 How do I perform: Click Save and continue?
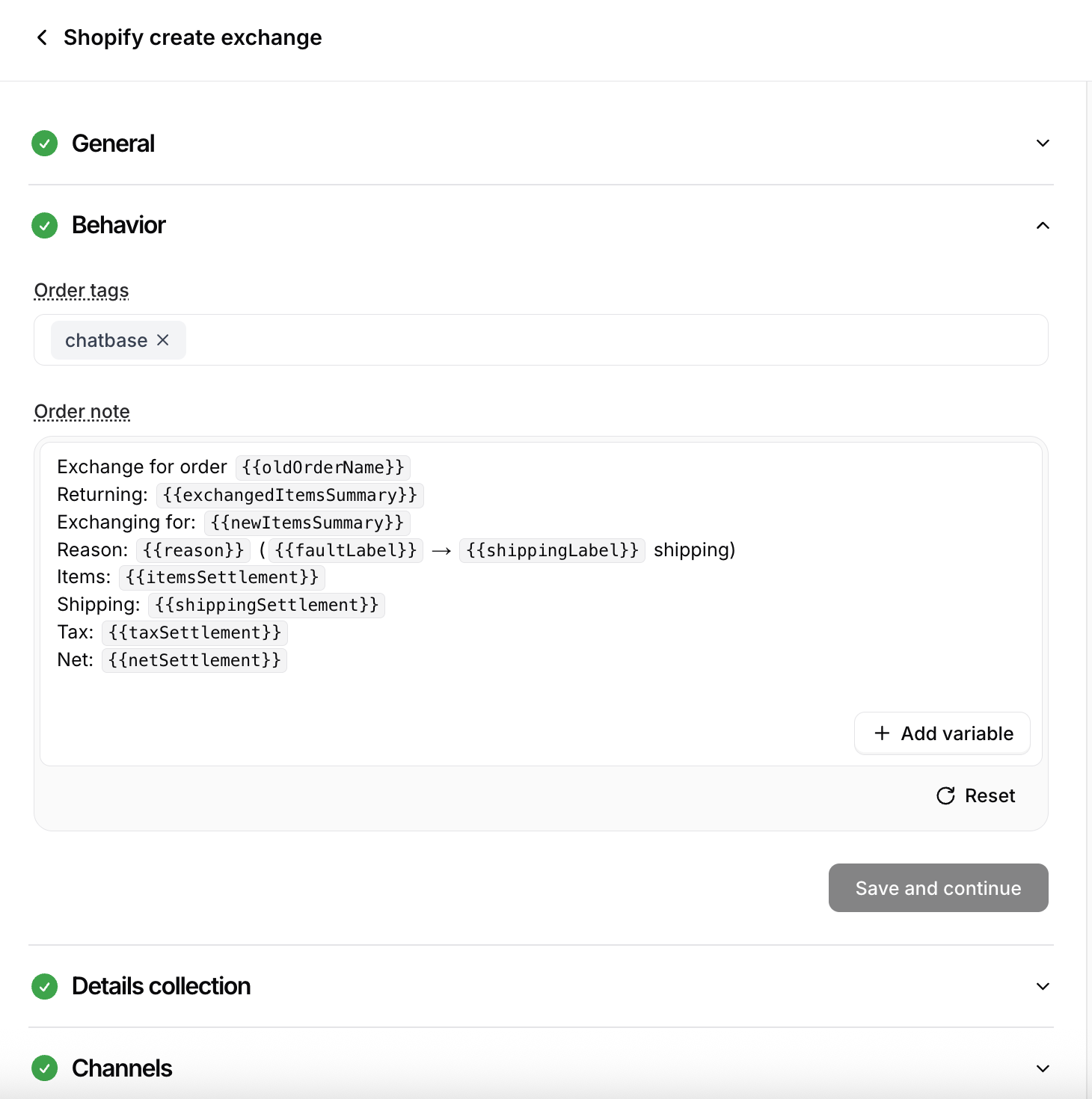pos(938,887)
